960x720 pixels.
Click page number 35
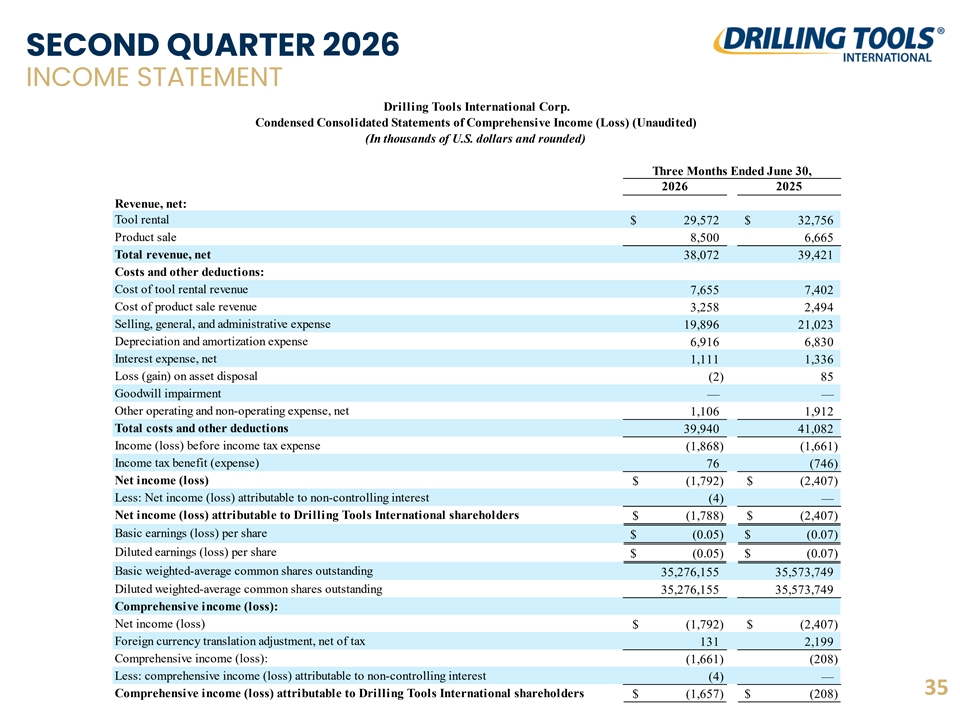936,688
